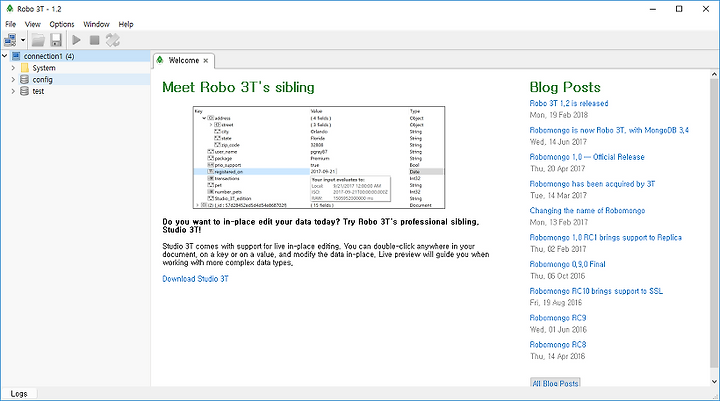
Task: Open the View menu
Action: (33, 24)
